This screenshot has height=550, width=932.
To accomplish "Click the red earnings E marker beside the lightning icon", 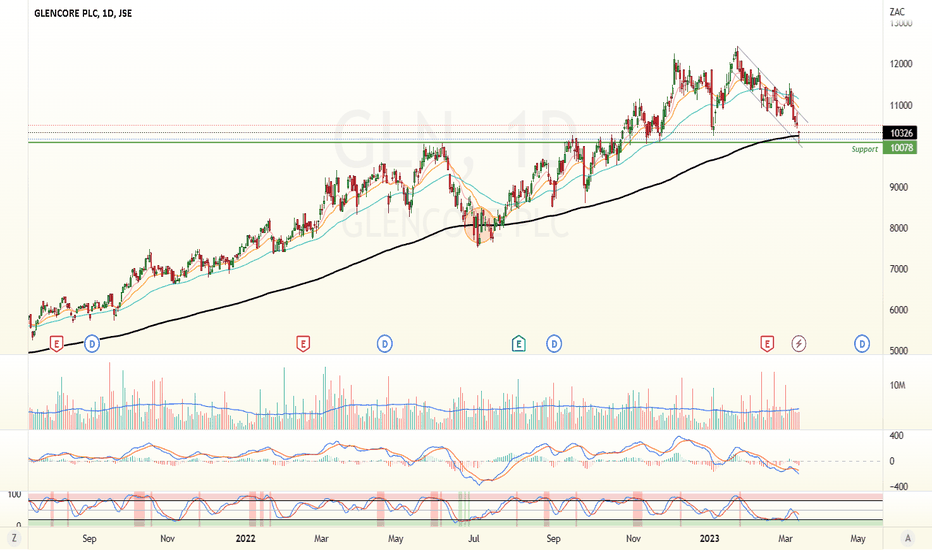I will tap(767, 344).
